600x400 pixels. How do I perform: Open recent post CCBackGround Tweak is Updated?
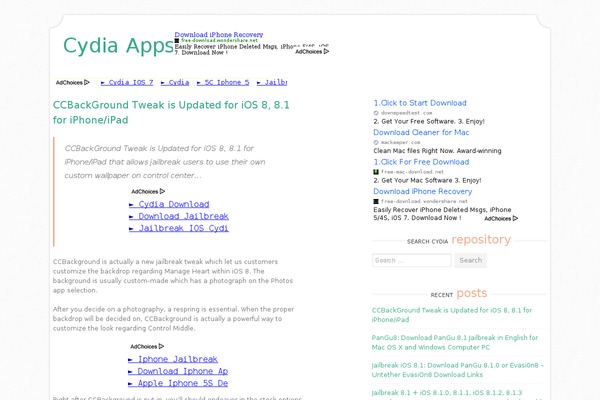[x=452, y=315]
